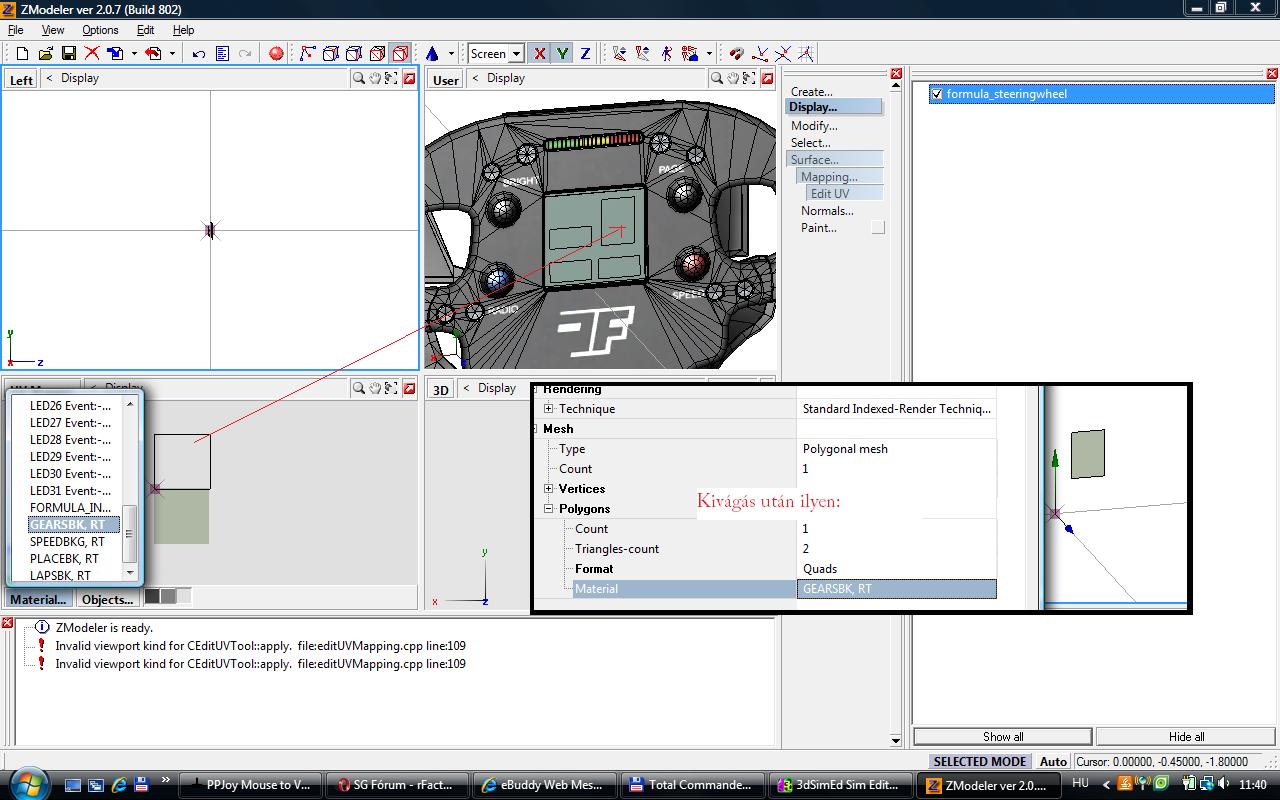Switch to the Objects... tab
Viewport: 1280px width, 800px height.
point(107,599)
